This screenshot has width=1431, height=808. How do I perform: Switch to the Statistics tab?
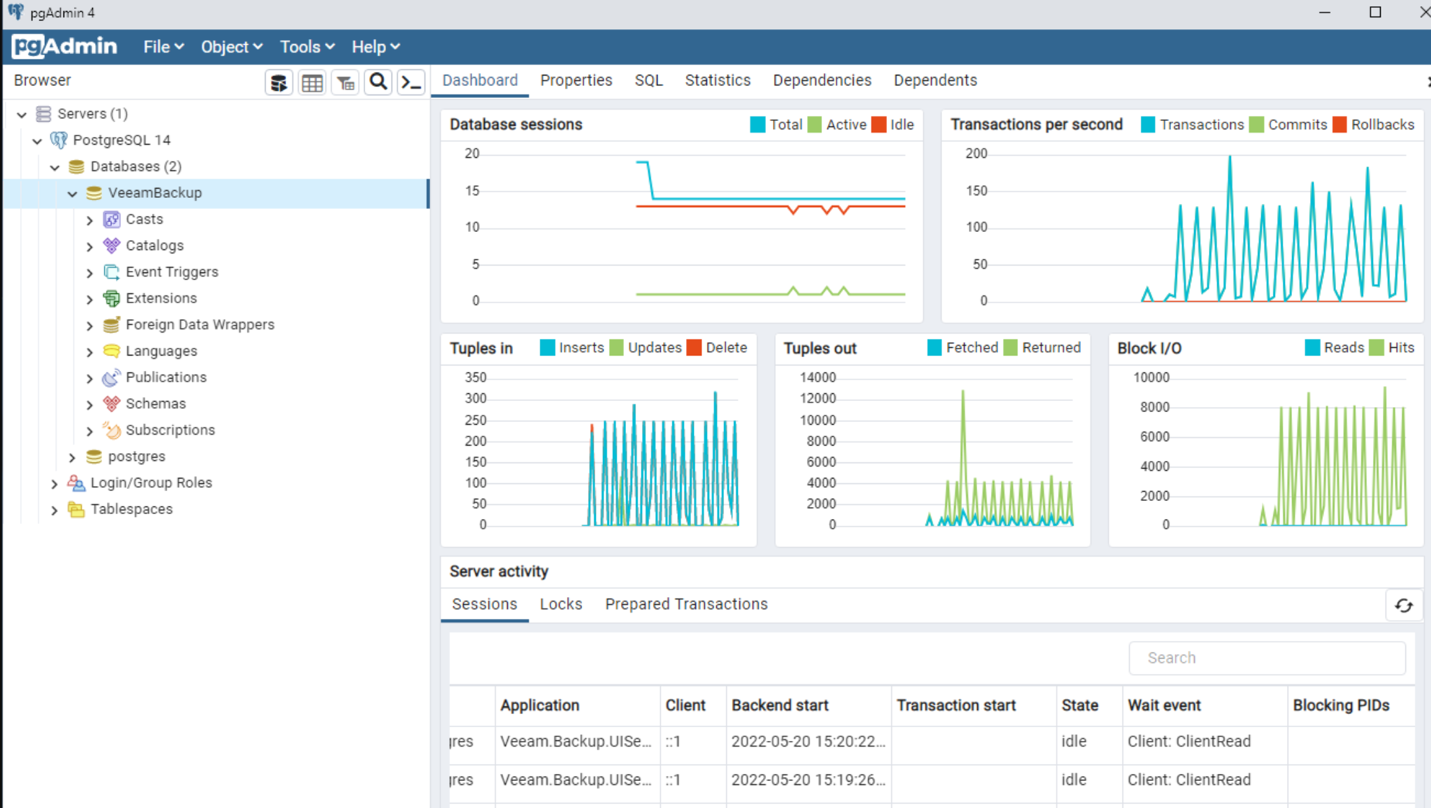[717, 80]
